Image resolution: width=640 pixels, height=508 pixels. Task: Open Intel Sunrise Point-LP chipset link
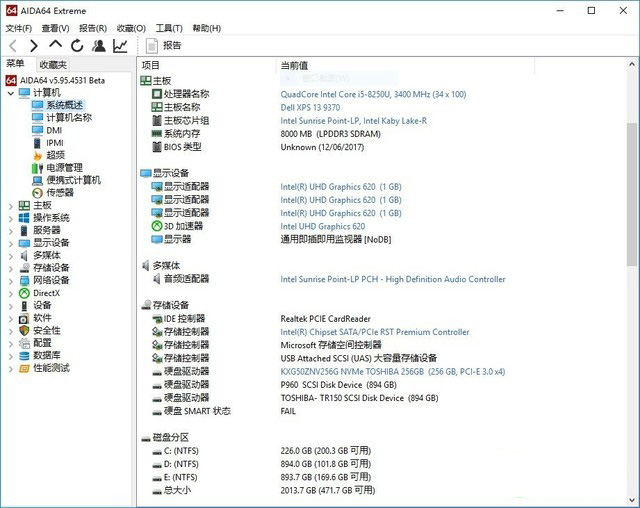click(x=353, y=121)
